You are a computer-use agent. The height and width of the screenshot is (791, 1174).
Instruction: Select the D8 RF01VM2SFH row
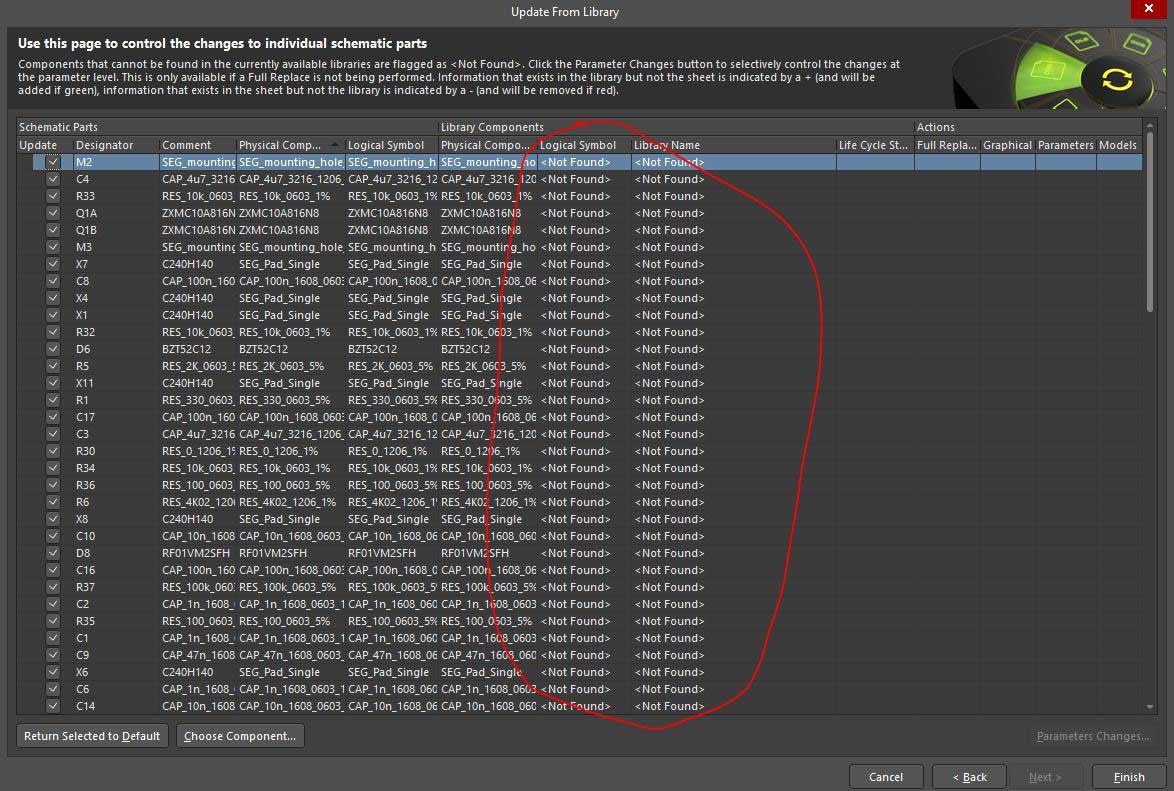[x=300, y=553]
